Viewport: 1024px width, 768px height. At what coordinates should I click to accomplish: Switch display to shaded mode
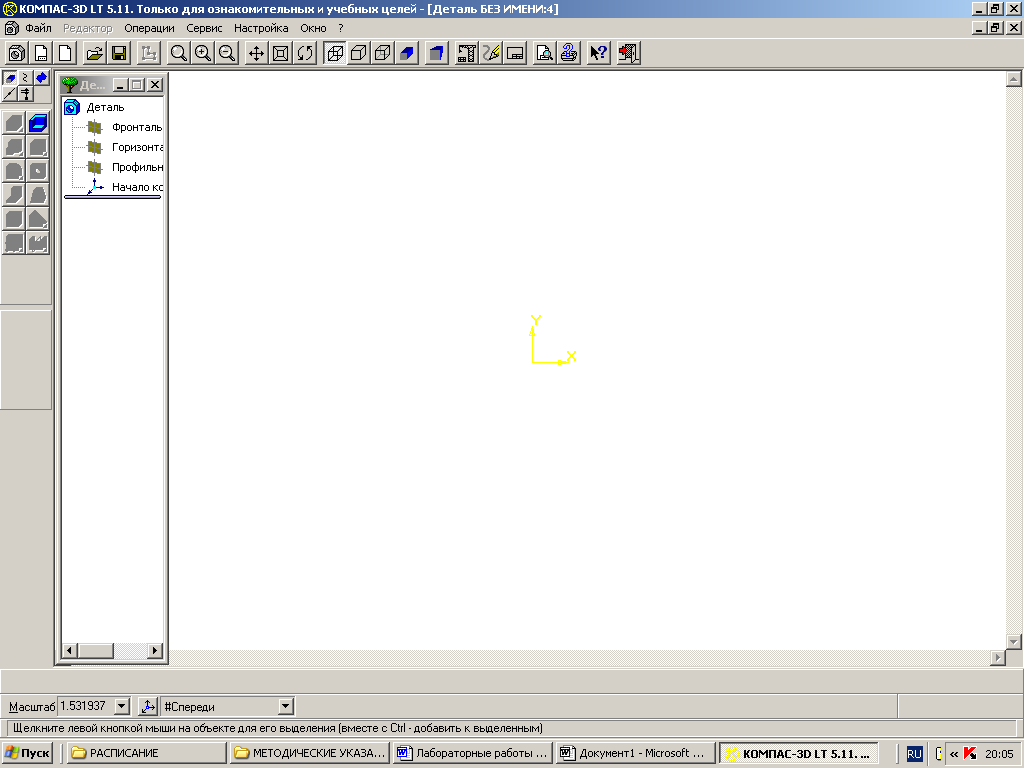[407, 53]
